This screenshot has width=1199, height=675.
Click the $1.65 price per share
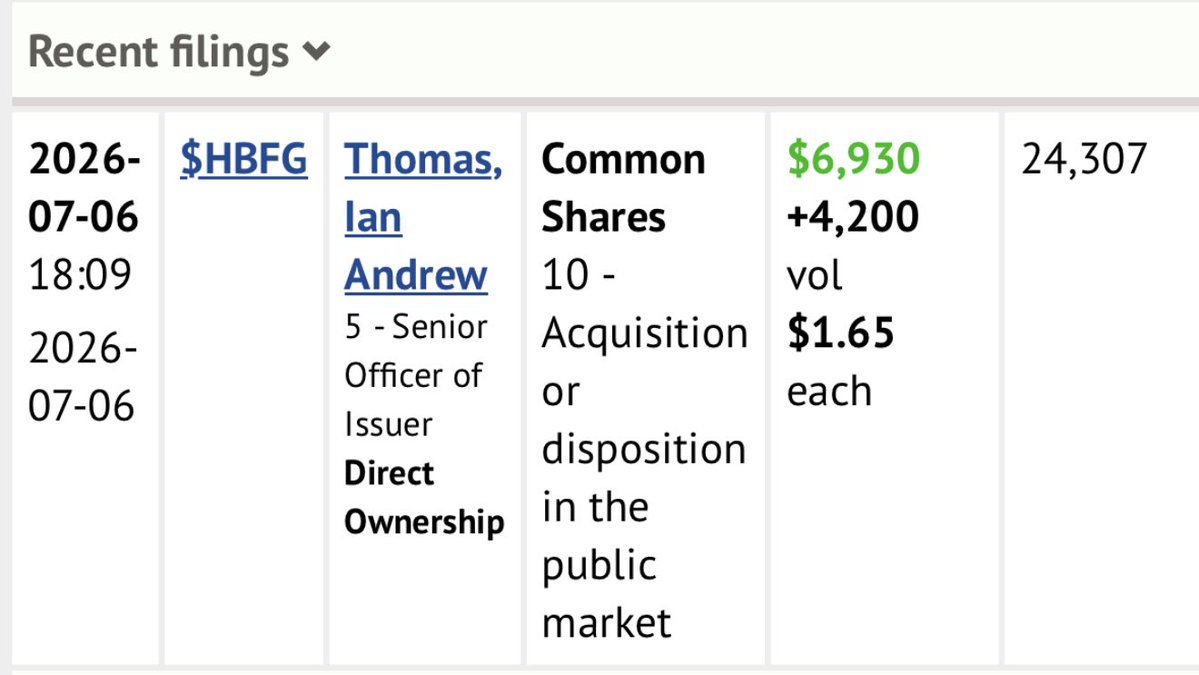point(840,333)
